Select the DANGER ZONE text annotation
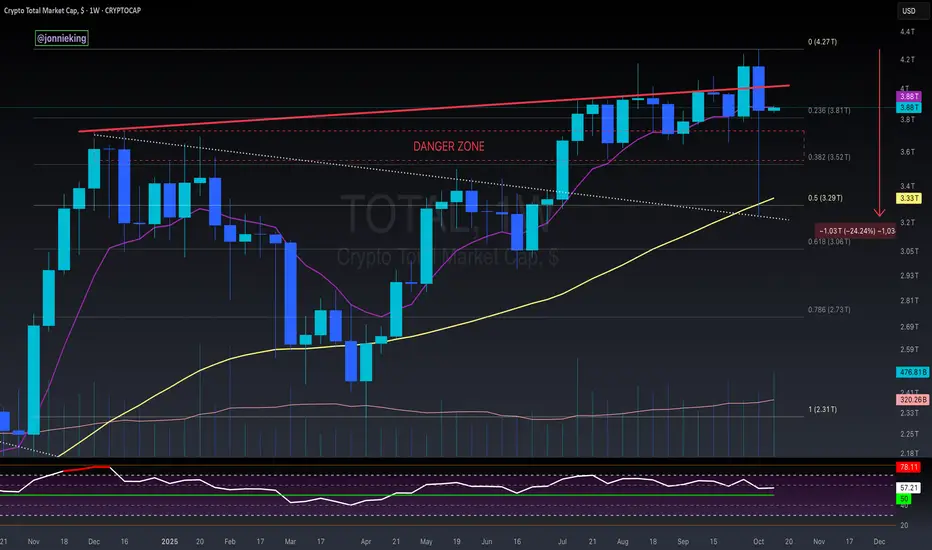The height and width of the screenshot is (550, 932). (449, 146)
